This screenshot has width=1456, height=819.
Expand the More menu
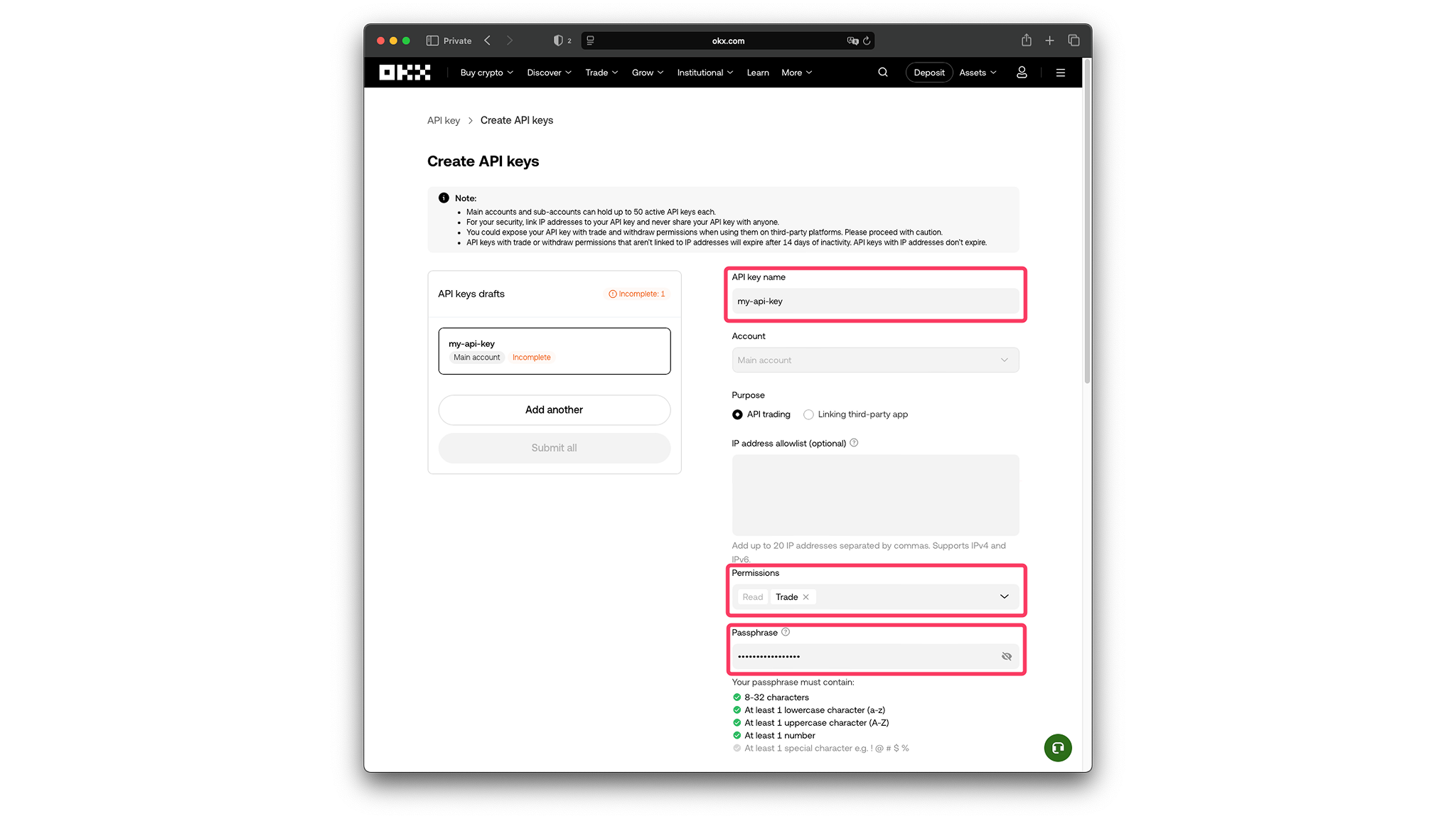click(x=796, y=73)
